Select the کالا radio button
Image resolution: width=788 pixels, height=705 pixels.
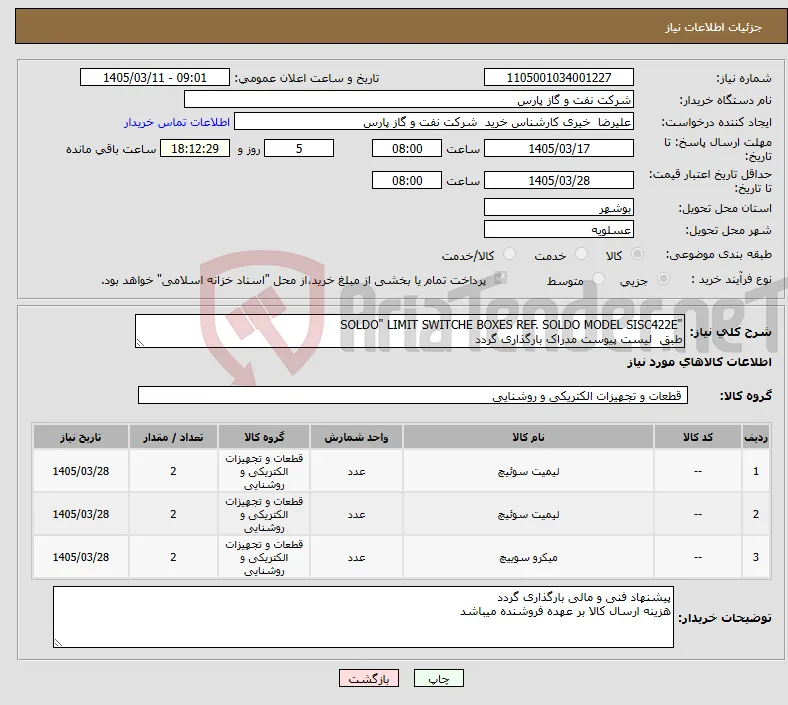(x=637, y=254)
